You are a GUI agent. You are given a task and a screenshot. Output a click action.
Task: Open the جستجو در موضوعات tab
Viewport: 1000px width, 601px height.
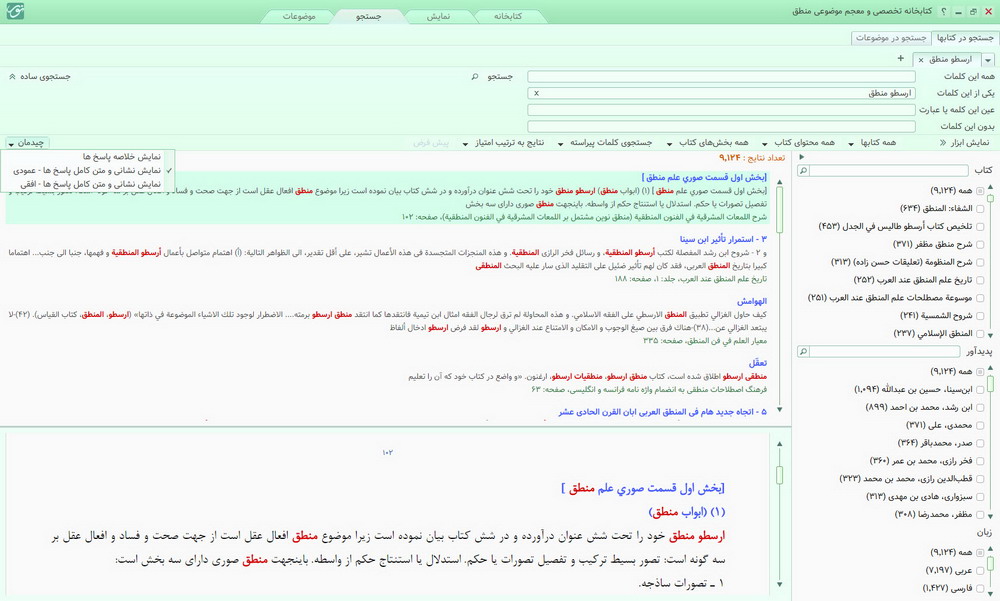(891, 38)
